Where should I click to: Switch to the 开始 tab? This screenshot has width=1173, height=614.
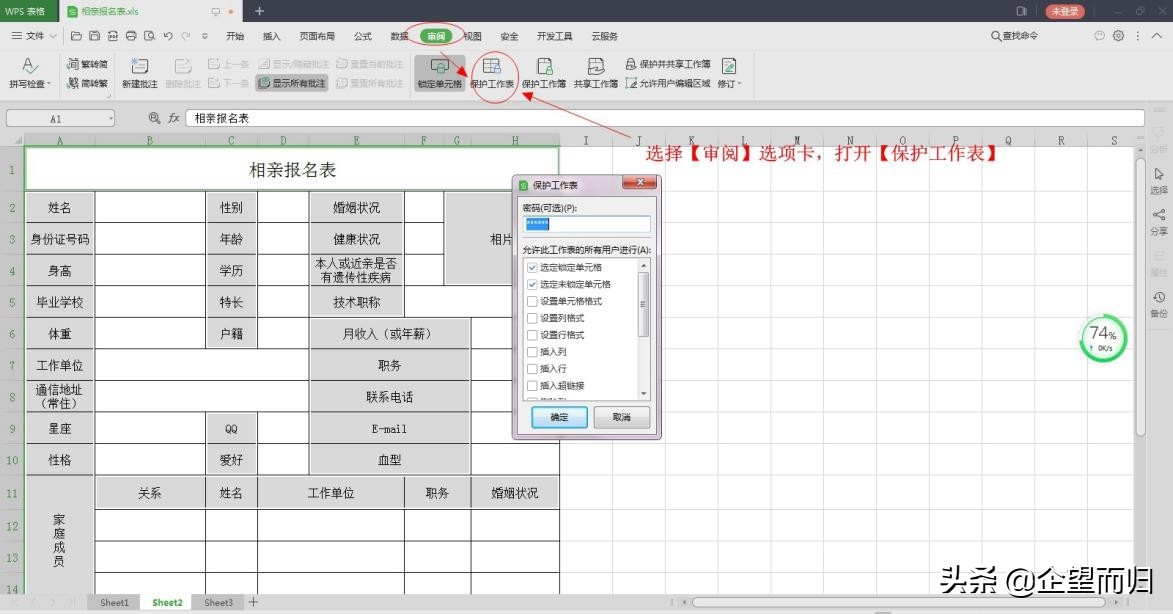[x=235, y=36]
